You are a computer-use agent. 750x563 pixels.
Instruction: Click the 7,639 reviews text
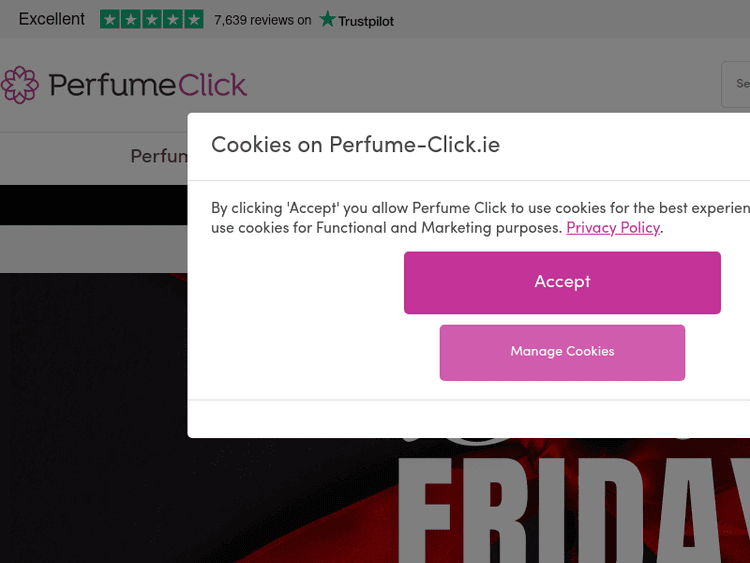[262, 20]
